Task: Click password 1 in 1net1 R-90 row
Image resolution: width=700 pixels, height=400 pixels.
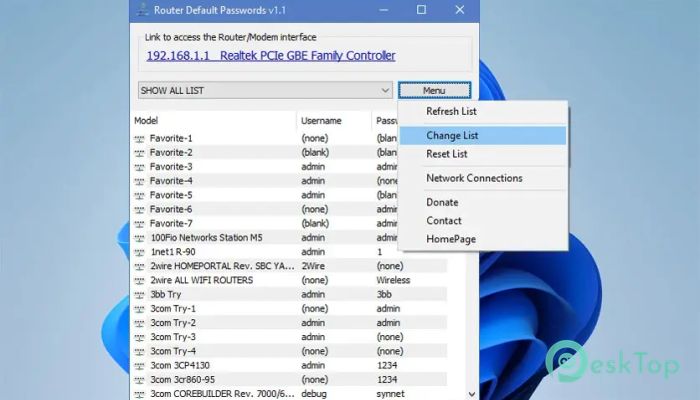Action: click(379, 252)
